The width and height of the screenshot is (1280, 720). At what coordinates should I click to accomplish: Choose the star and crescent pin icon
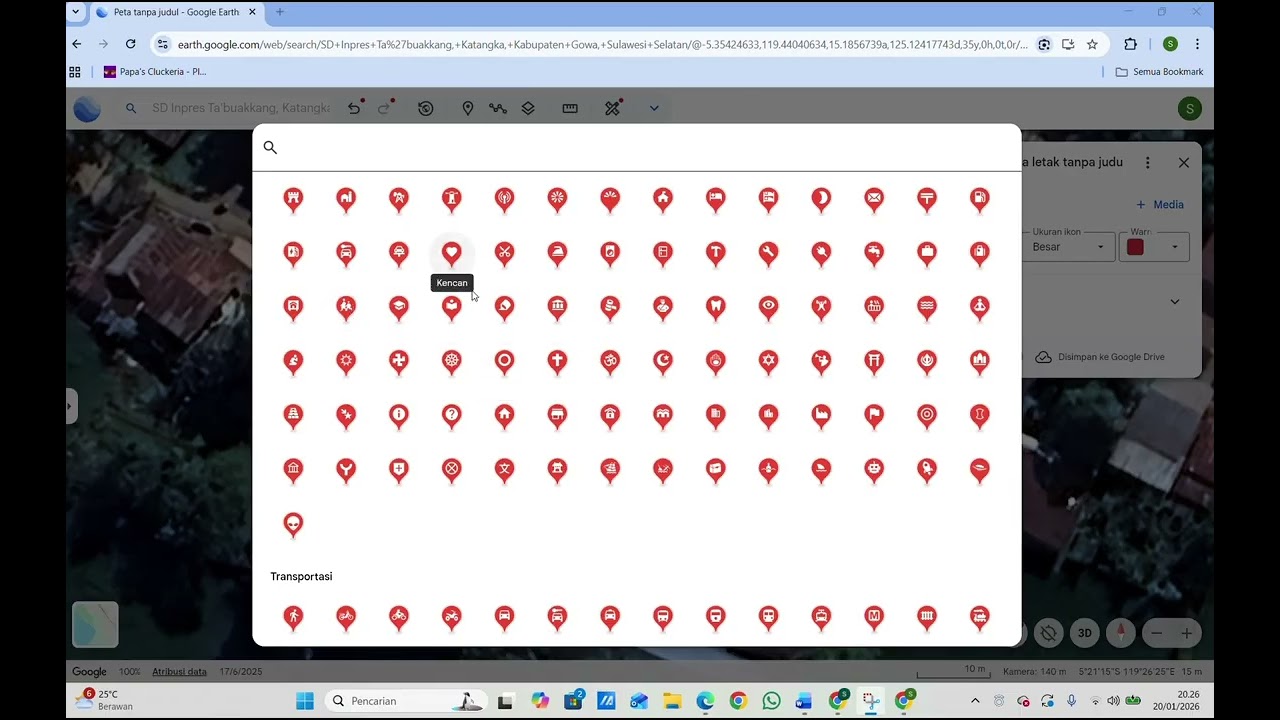(x=662, y=361)
